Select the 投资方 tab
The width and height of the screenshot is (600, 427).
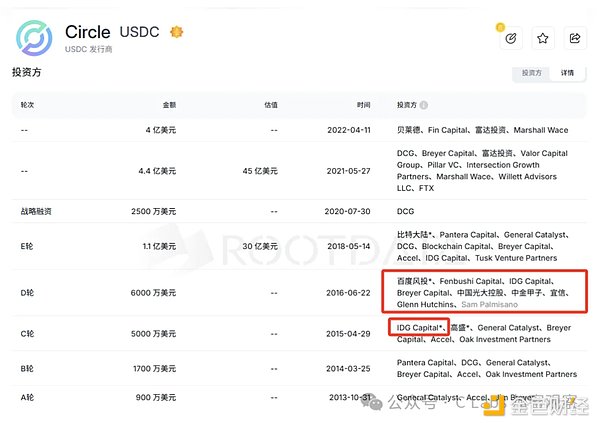531,74
